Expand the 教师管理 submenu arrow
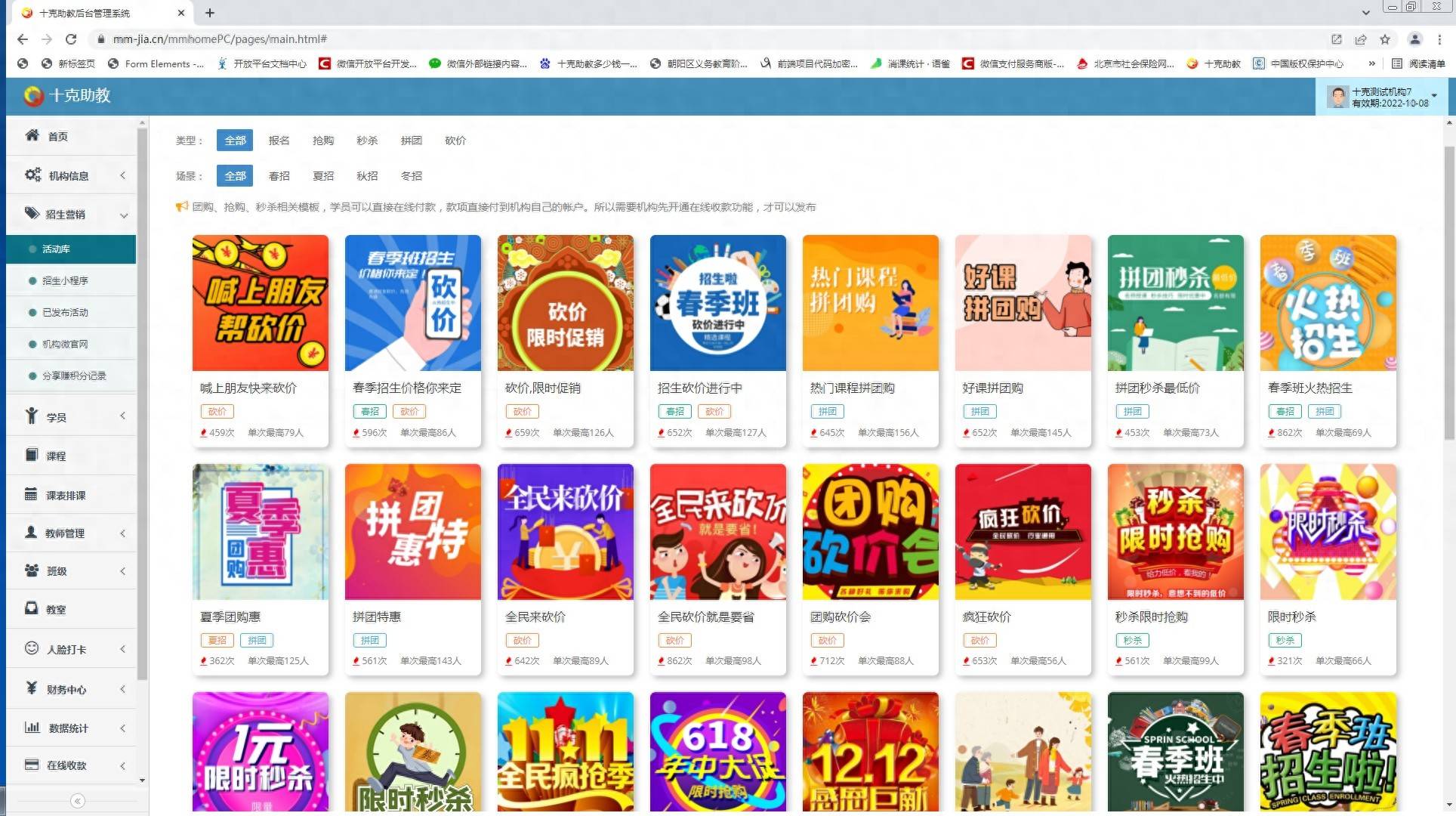The width and height of the screenshot is (1456, 816). click(122, 533)
